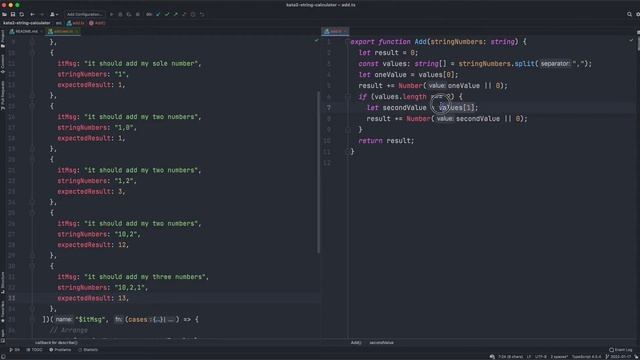The image size is (640, 360).
Task: Open the Problems tool window tab
Action: (x=60, y=350)
